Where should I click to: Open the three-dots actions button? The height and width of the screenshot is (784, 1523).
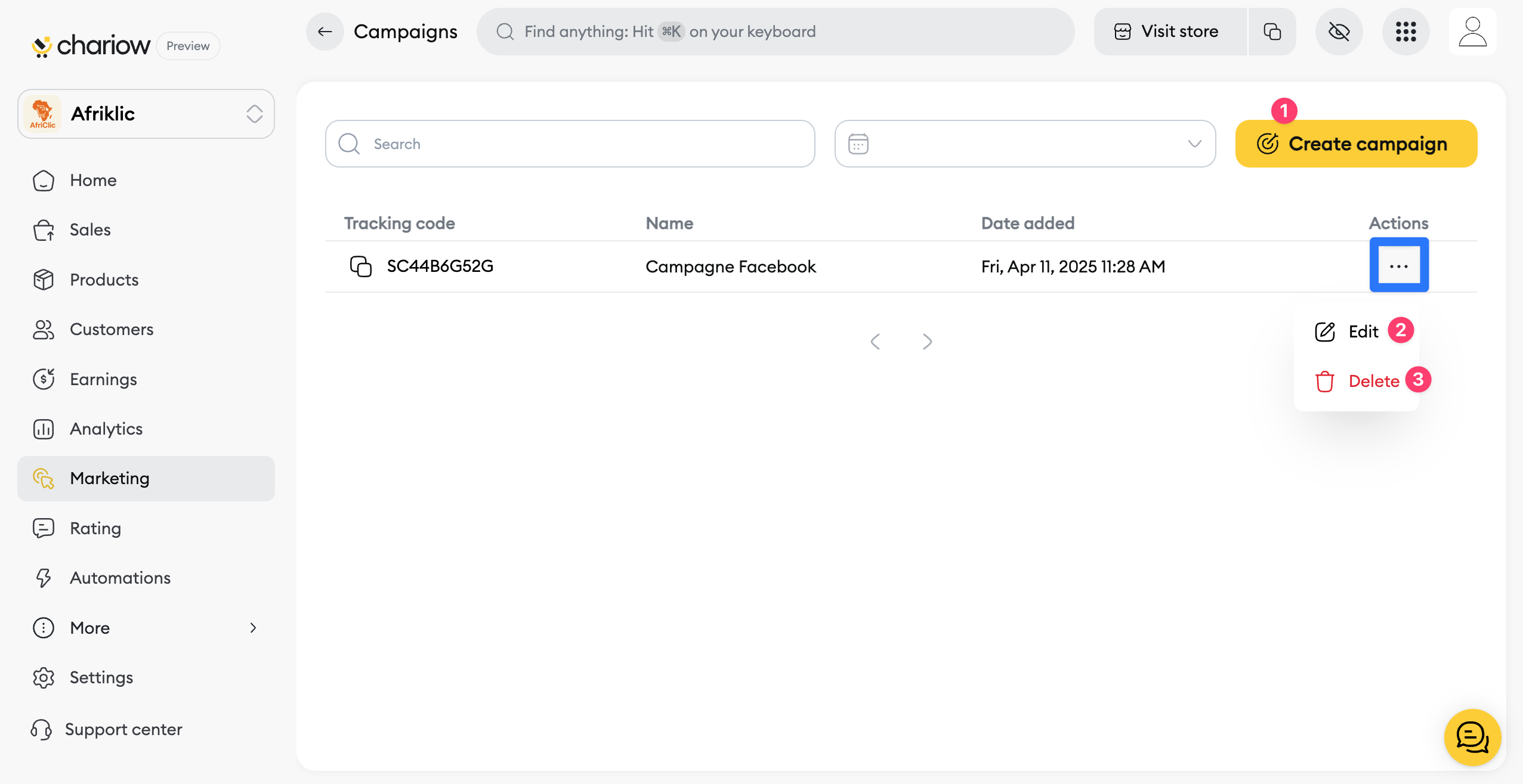pos(1398,265)
